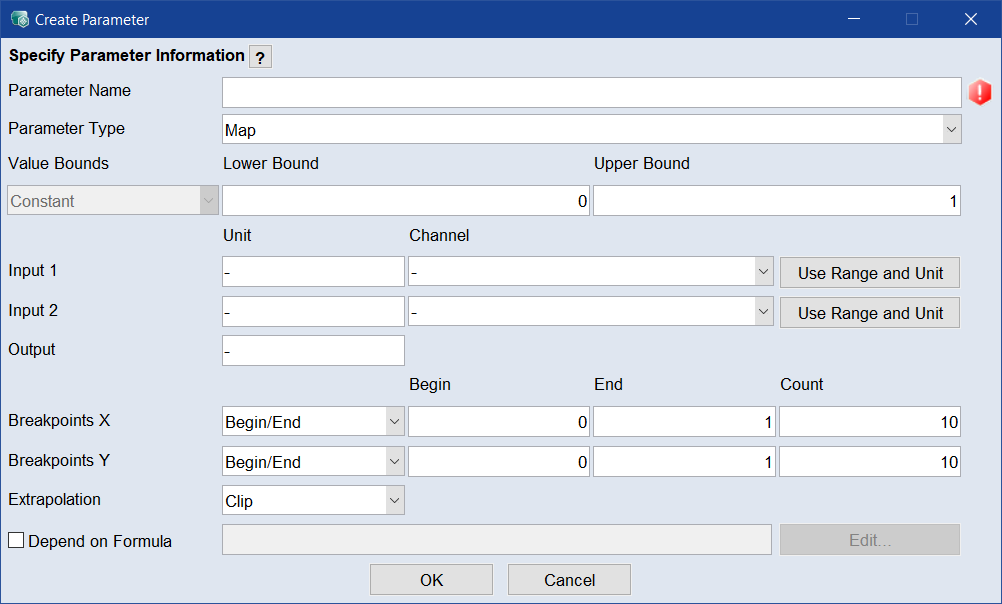Viewport: 1002px width, 604px height.
Task: Click the Cancel button
Action: tap(569, 580)
